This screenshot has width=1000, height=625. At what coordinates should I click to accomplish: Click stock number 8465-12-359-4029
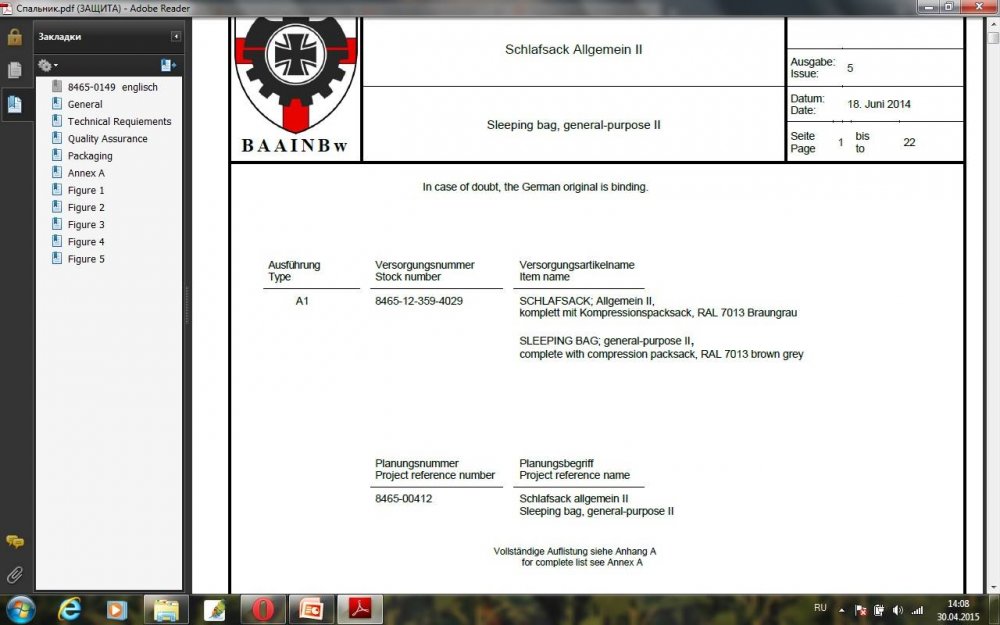pos(419,301)
